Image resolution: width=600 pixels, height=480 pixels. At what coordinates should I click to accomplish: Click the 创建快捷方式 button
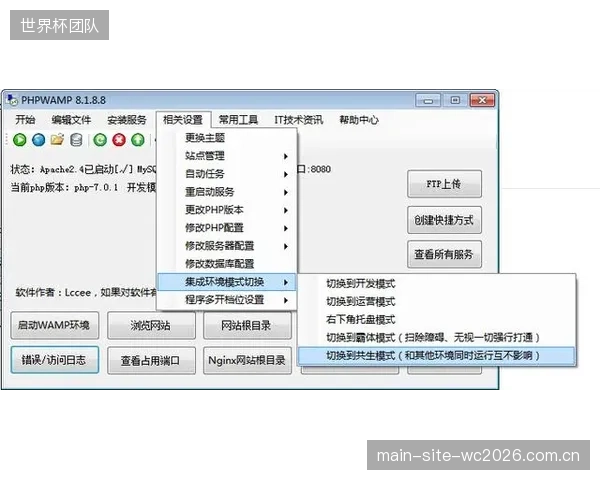click(444, 220)
